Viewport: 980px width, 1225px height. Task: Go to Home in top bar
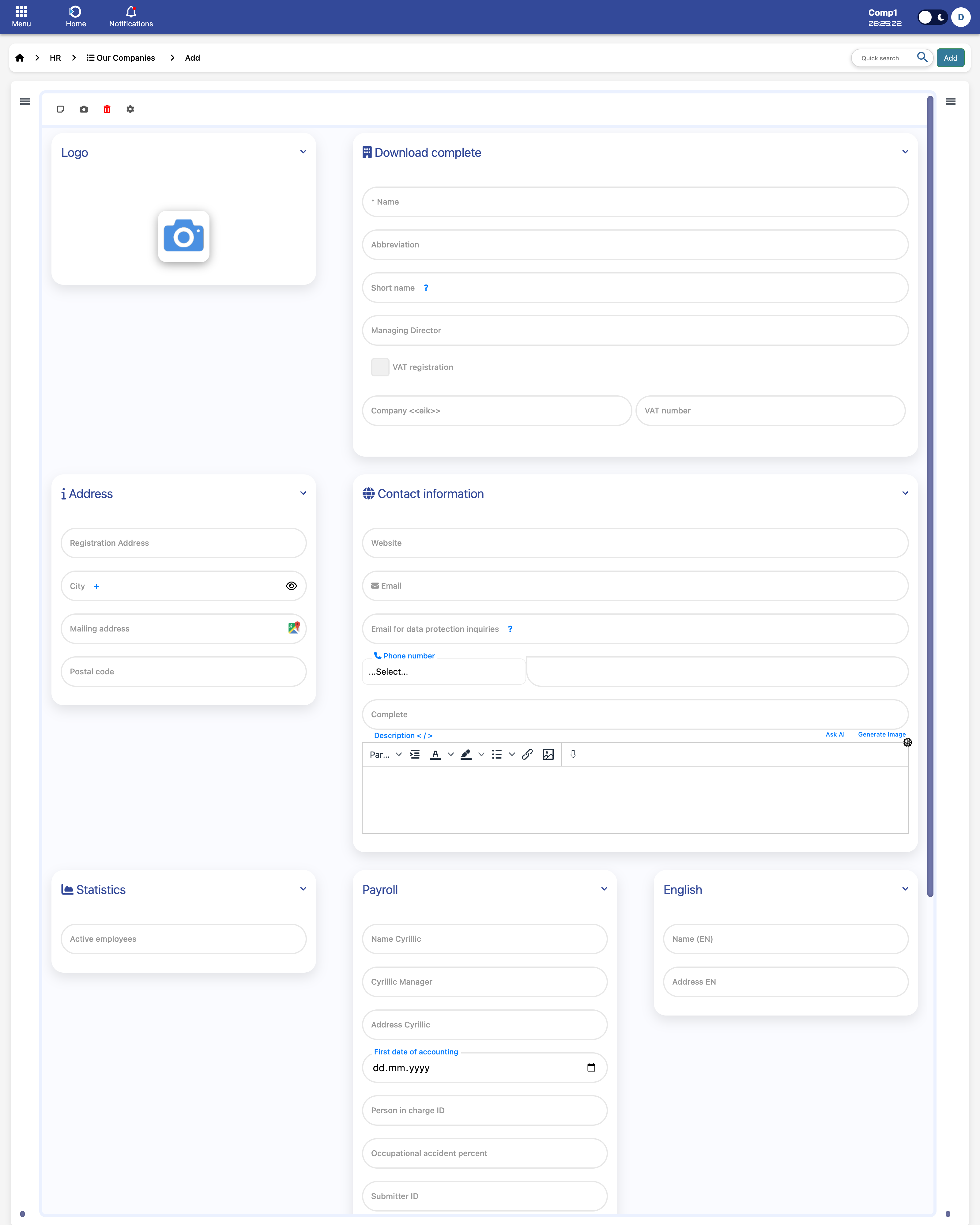pyautogui.click(x=76, y=17)
